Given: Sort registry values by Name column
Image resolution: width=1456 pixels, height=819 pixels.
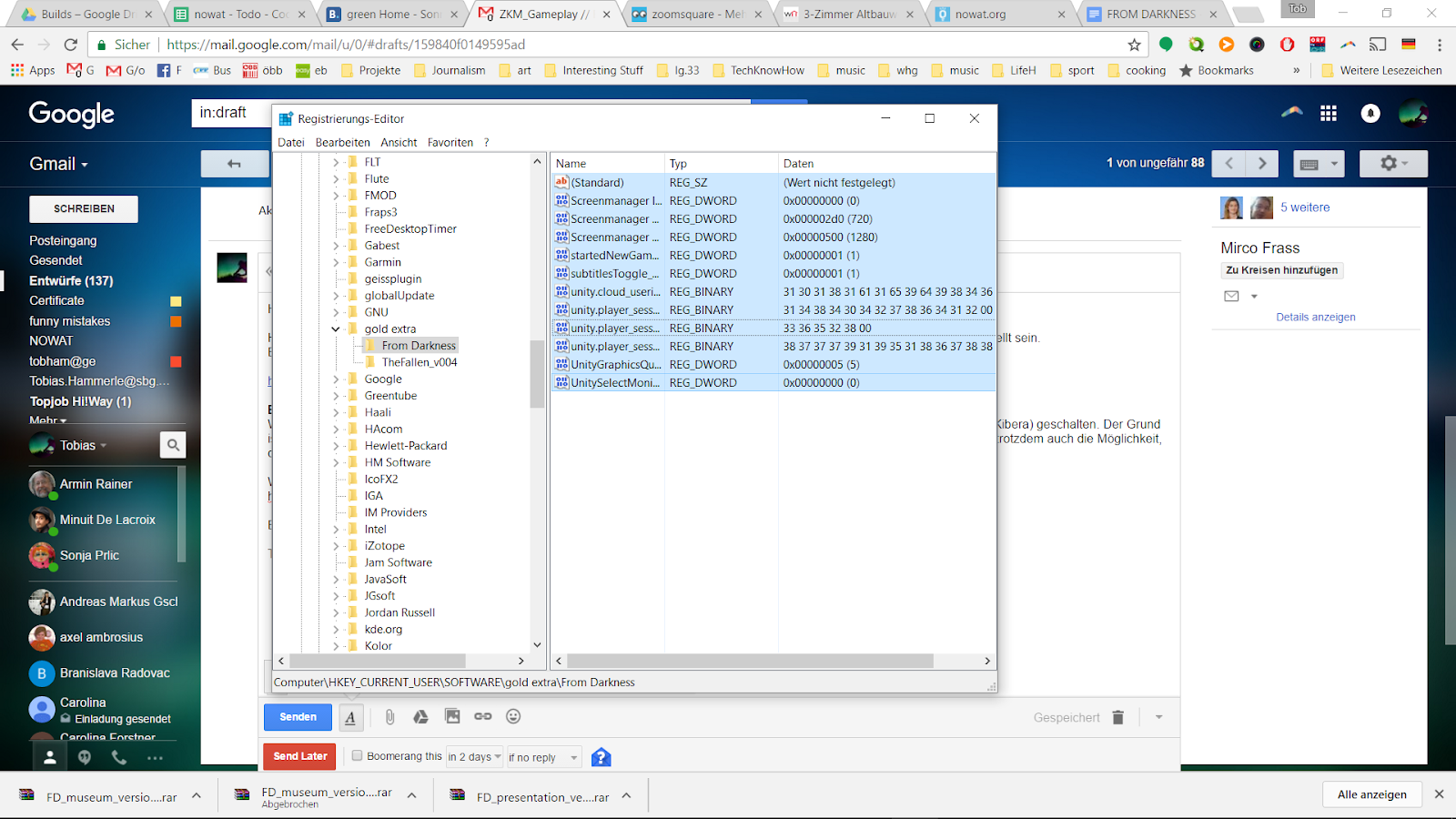Looking at the screenshot, I should point(608,164).
